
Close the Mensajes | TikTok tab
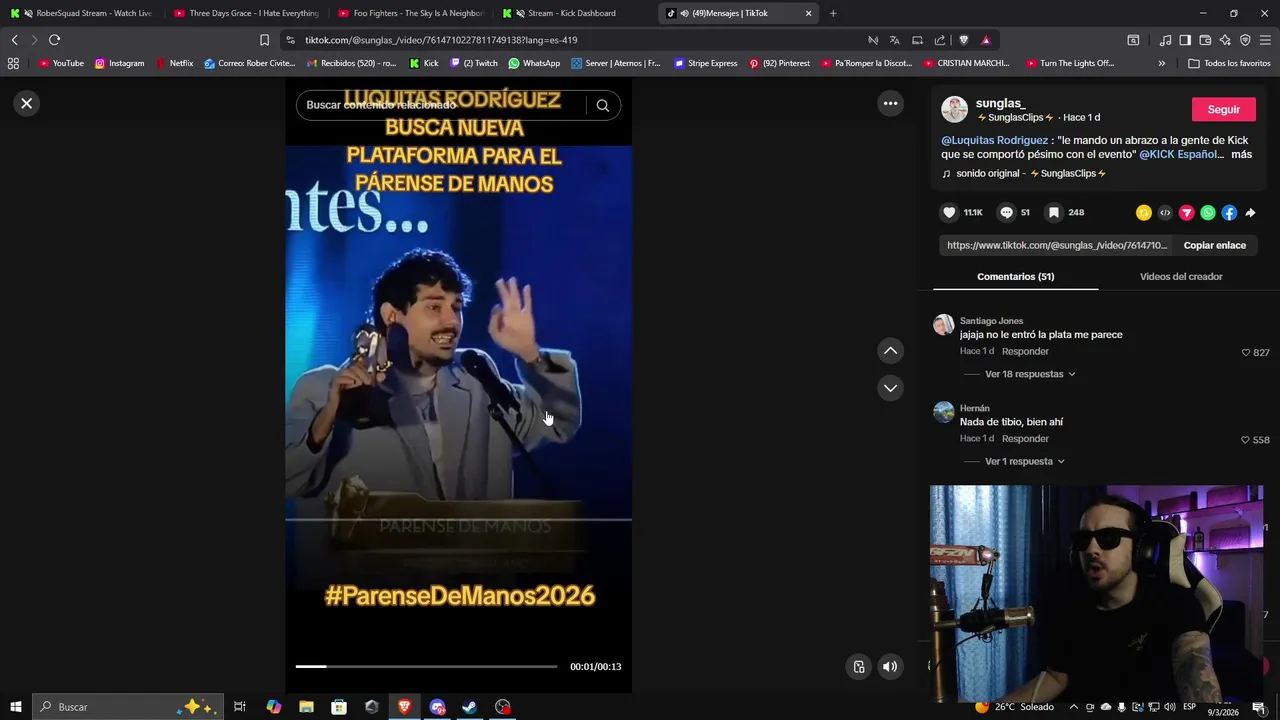pyautogui.click(x=808, y=13)
